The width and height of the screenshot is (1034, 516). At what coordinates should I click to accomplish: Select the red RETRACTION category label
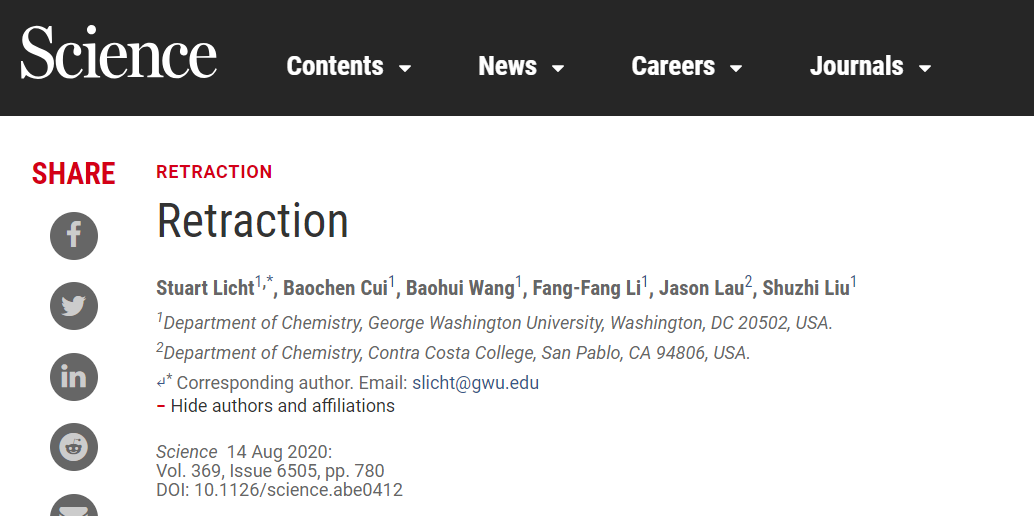(x=214, y=172)
